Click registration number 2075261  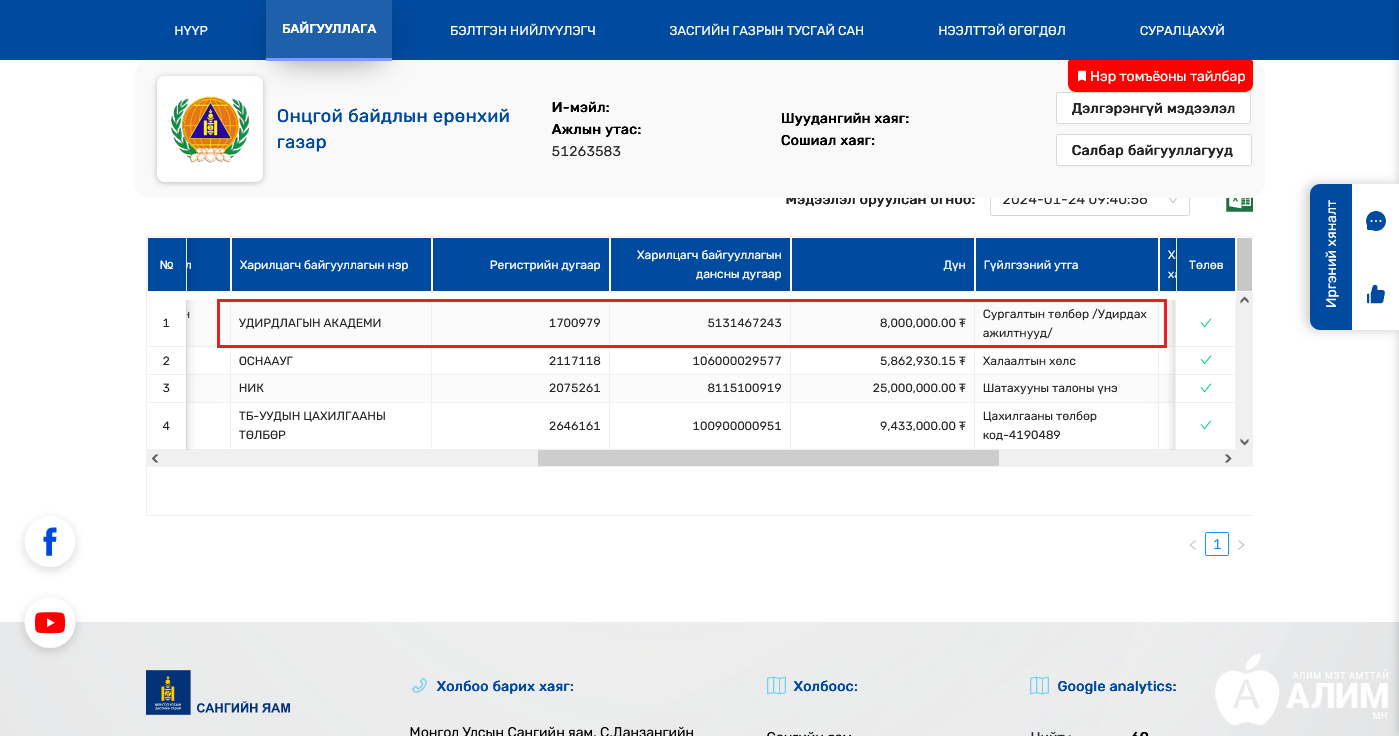(x=574, y=388)
